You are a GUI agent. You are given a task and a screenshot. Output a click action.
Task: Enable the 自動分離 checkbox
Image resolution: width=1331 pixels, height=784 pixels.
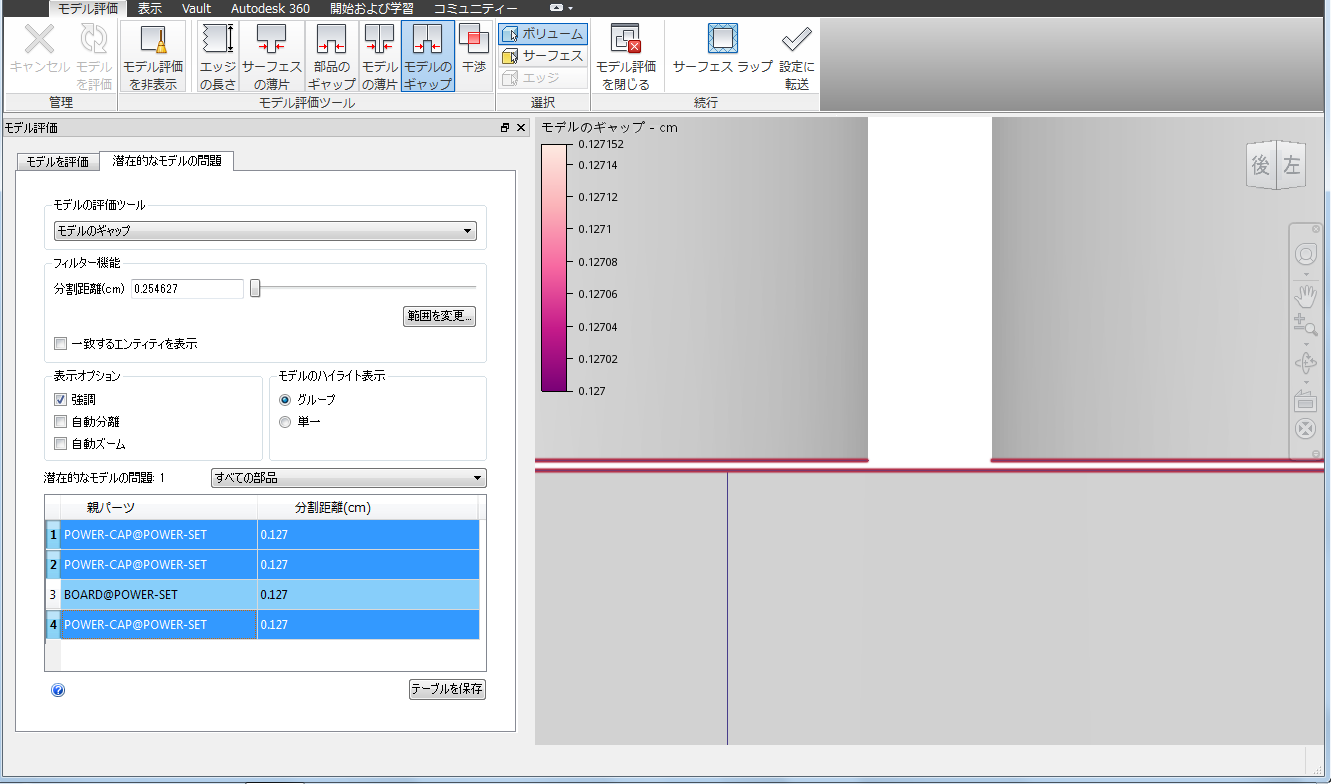[61, 422]
